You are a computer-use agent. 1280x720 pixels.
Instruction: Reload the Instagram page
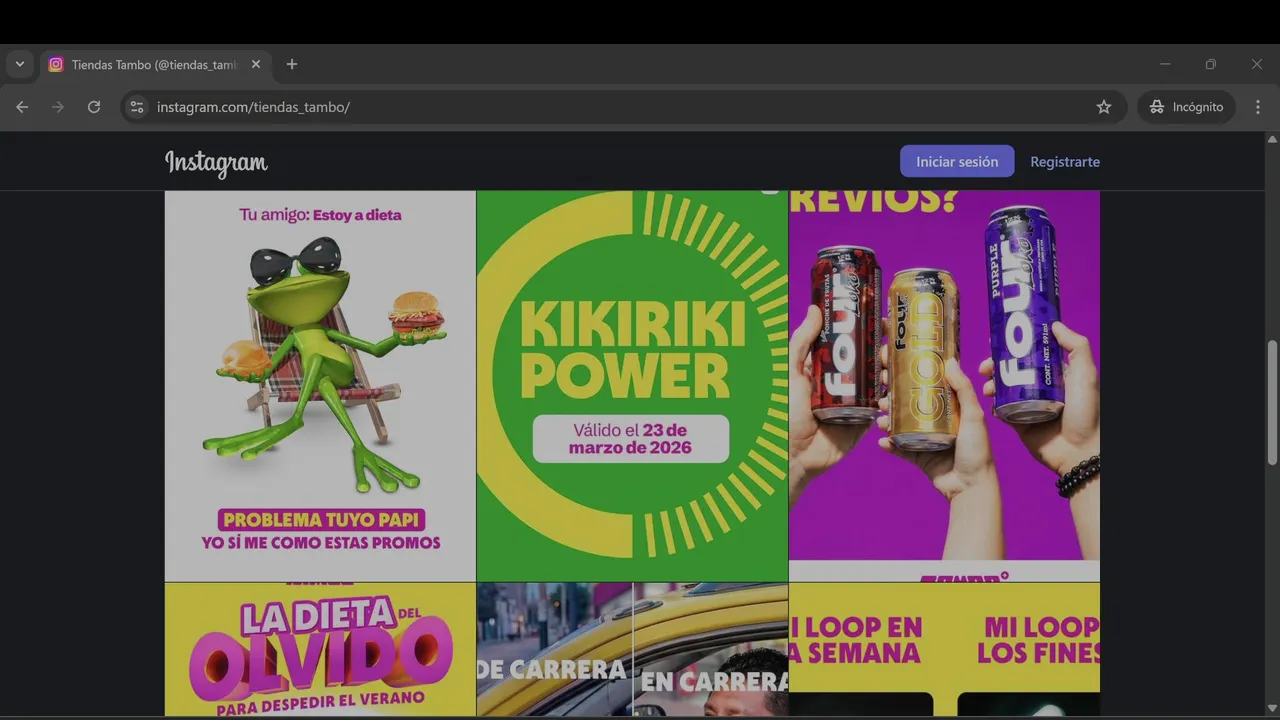(x=94, y=107)
